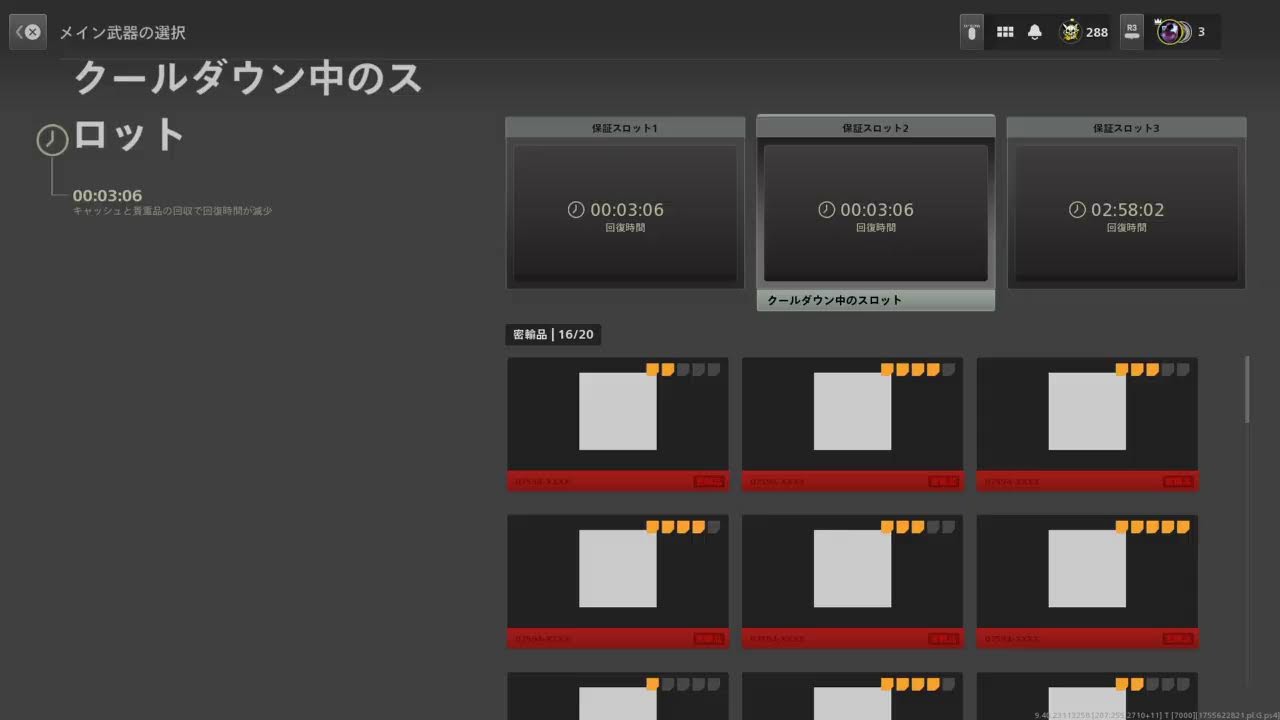Click the R3 button prompt icon
Viewport: 1280px width, 720px height.
1131,32
